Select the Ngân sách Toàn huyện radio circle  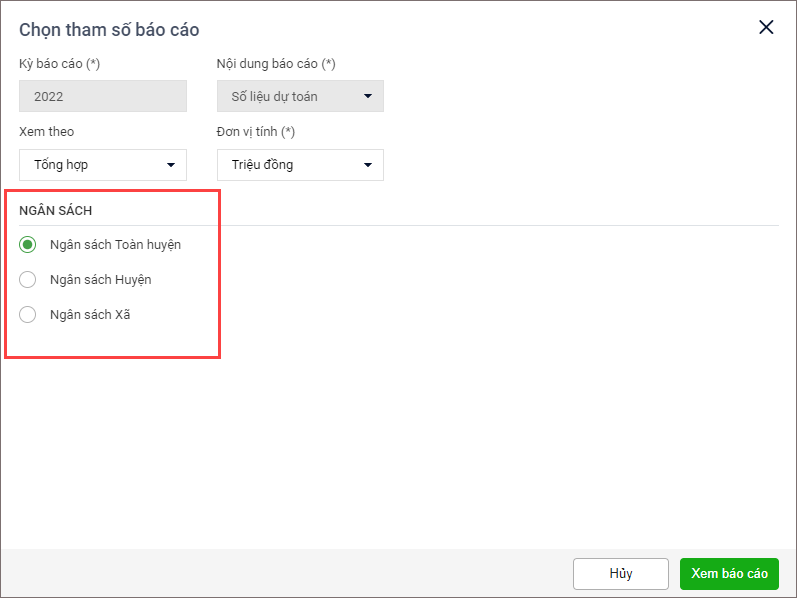(x=28, y=244)
